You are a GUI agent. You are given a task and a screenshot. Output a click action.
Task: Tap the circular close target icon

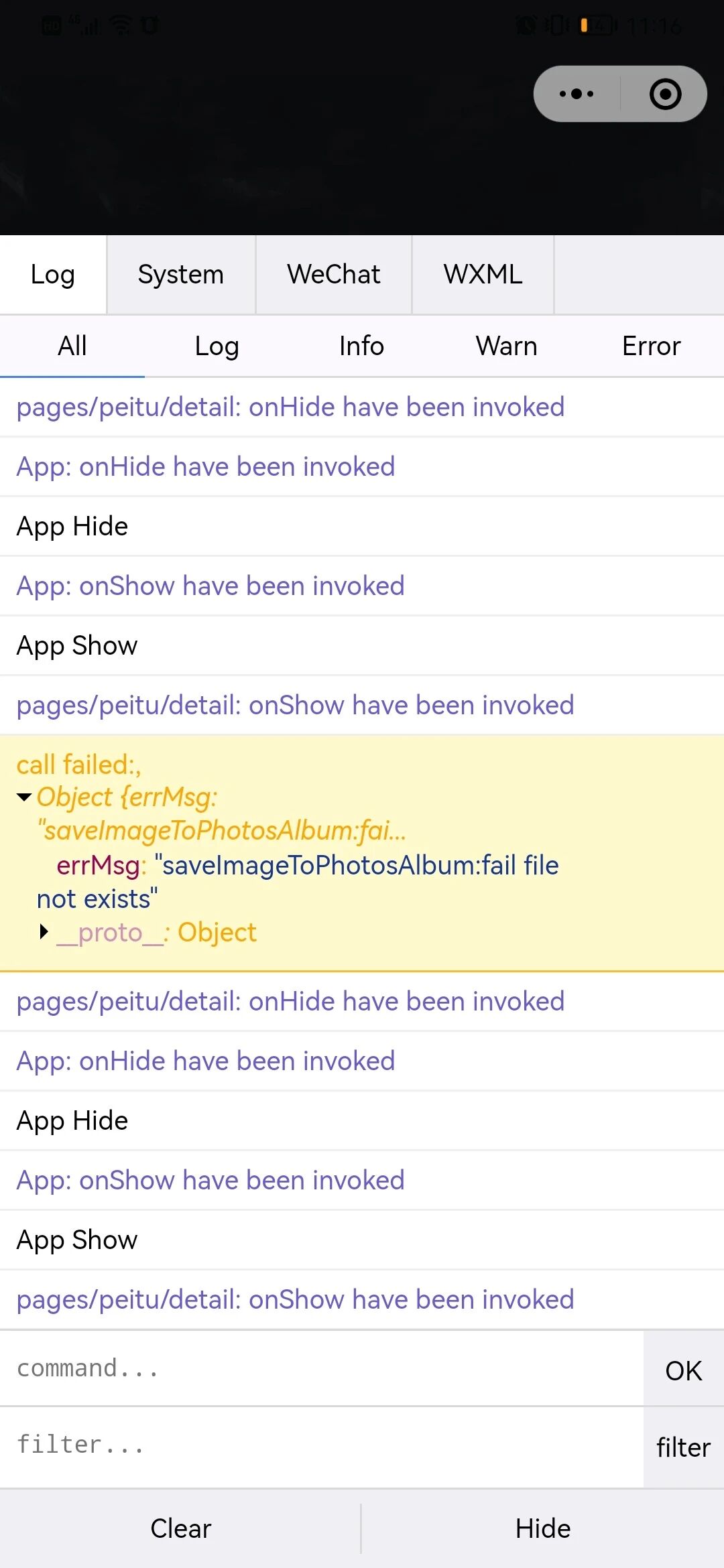(x=665, y=94)
